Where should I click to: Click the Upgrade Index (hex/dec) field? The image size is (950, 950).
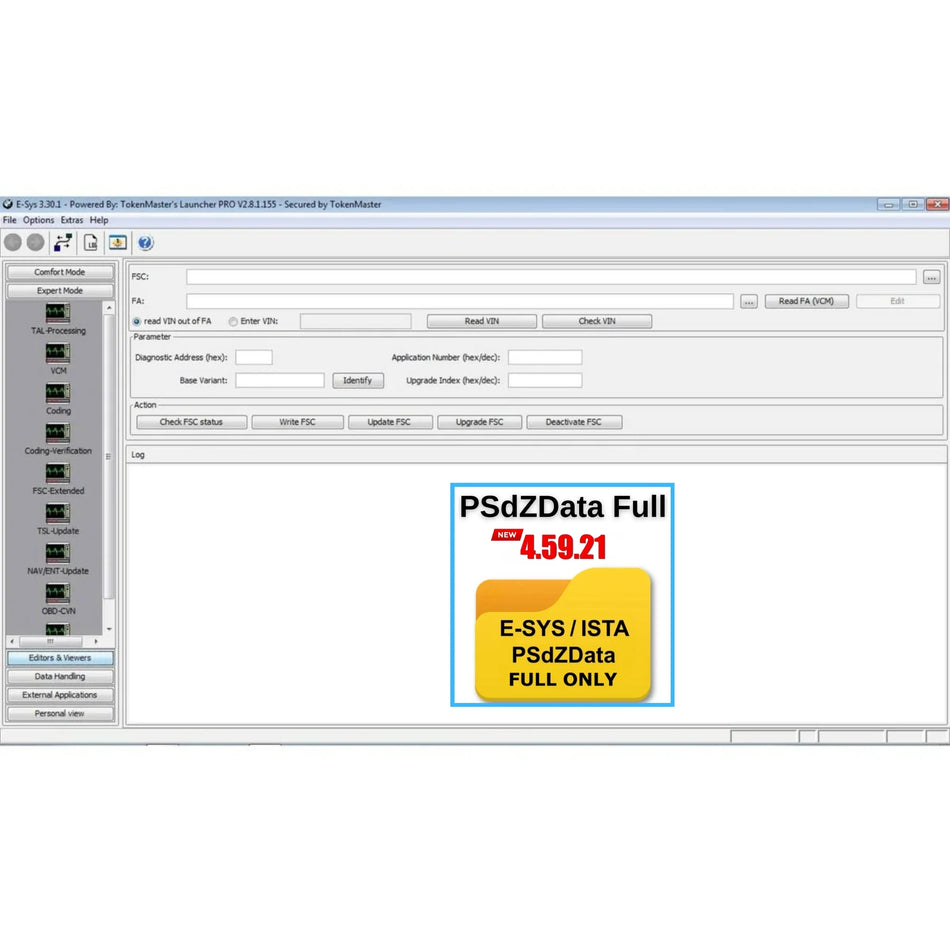point(545,380)
